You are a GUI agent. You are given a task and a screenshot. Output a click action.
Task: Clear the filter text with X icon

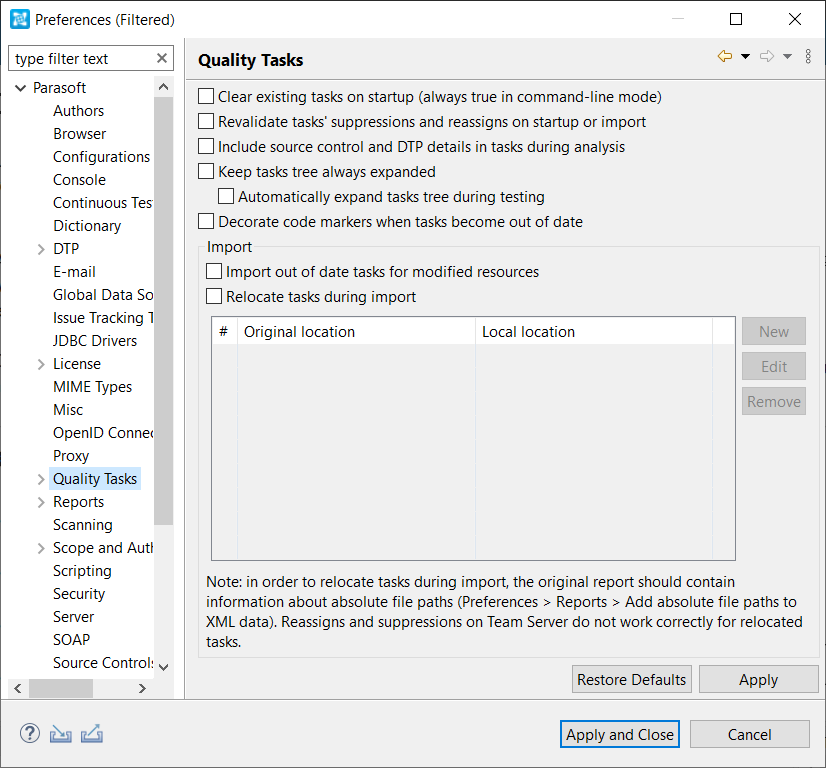[x=162, y=58]
